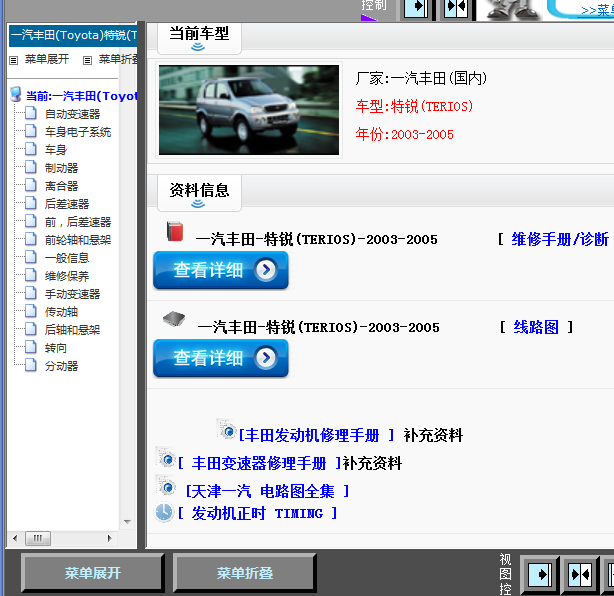Click the sidebar scroll-left arrow

coord(15,538)
